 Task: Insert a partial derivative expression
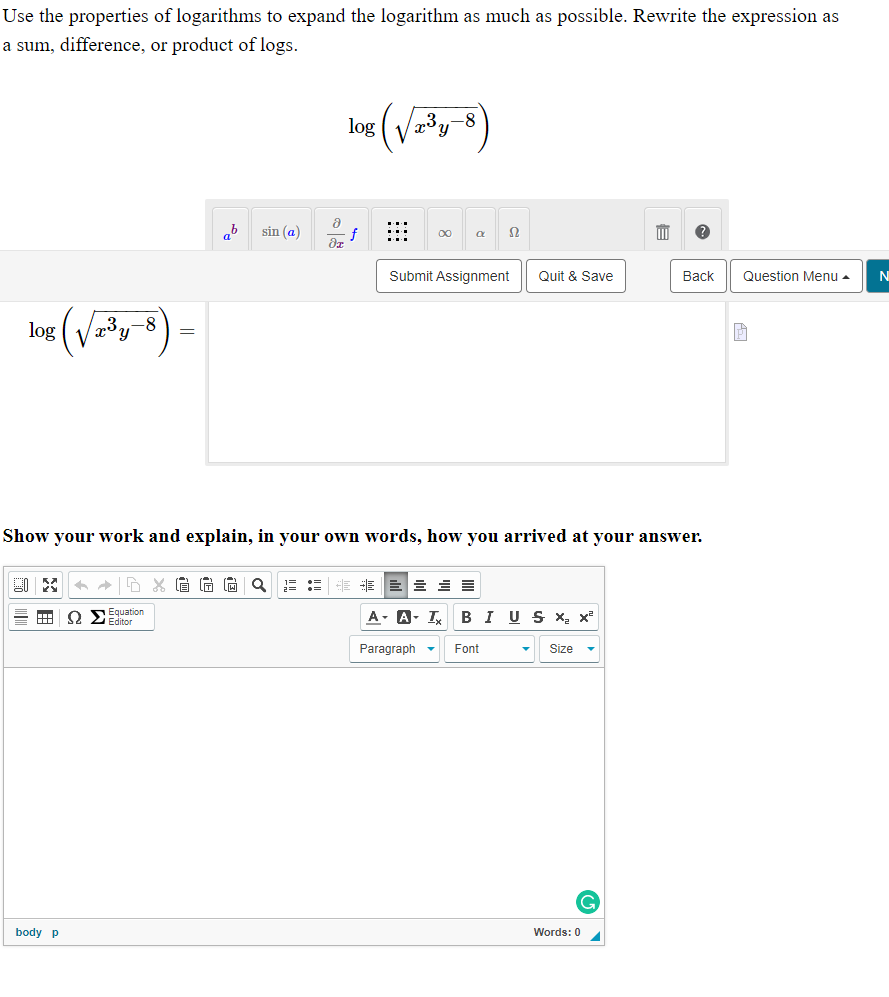coord(341,229)
